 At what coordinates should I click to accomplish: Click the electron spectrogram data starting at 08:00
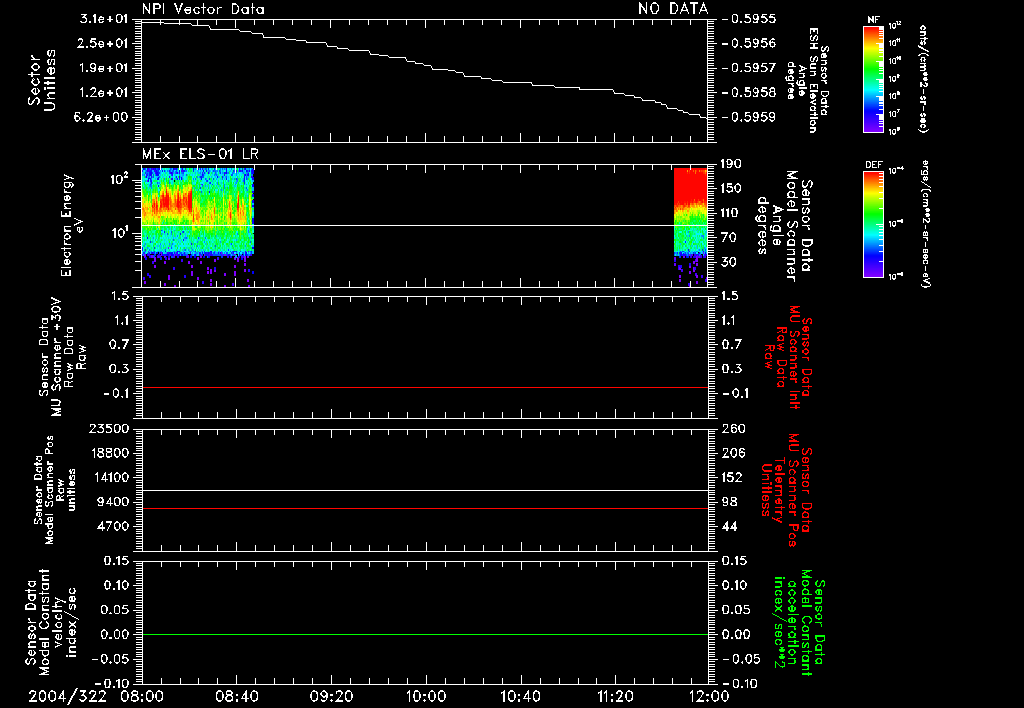pos(197,227)
